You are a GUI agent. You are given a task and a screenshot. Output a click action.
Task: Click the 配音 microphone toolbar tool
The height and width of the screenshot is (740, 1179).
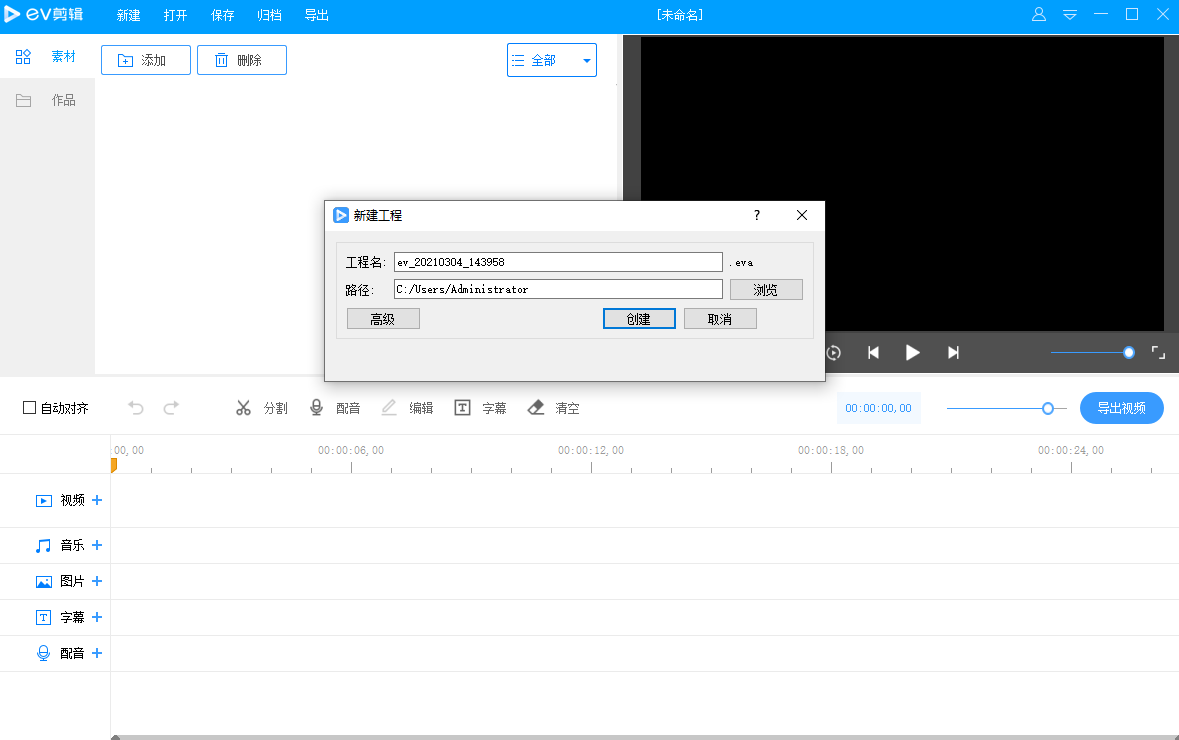[x=335, y=408]
